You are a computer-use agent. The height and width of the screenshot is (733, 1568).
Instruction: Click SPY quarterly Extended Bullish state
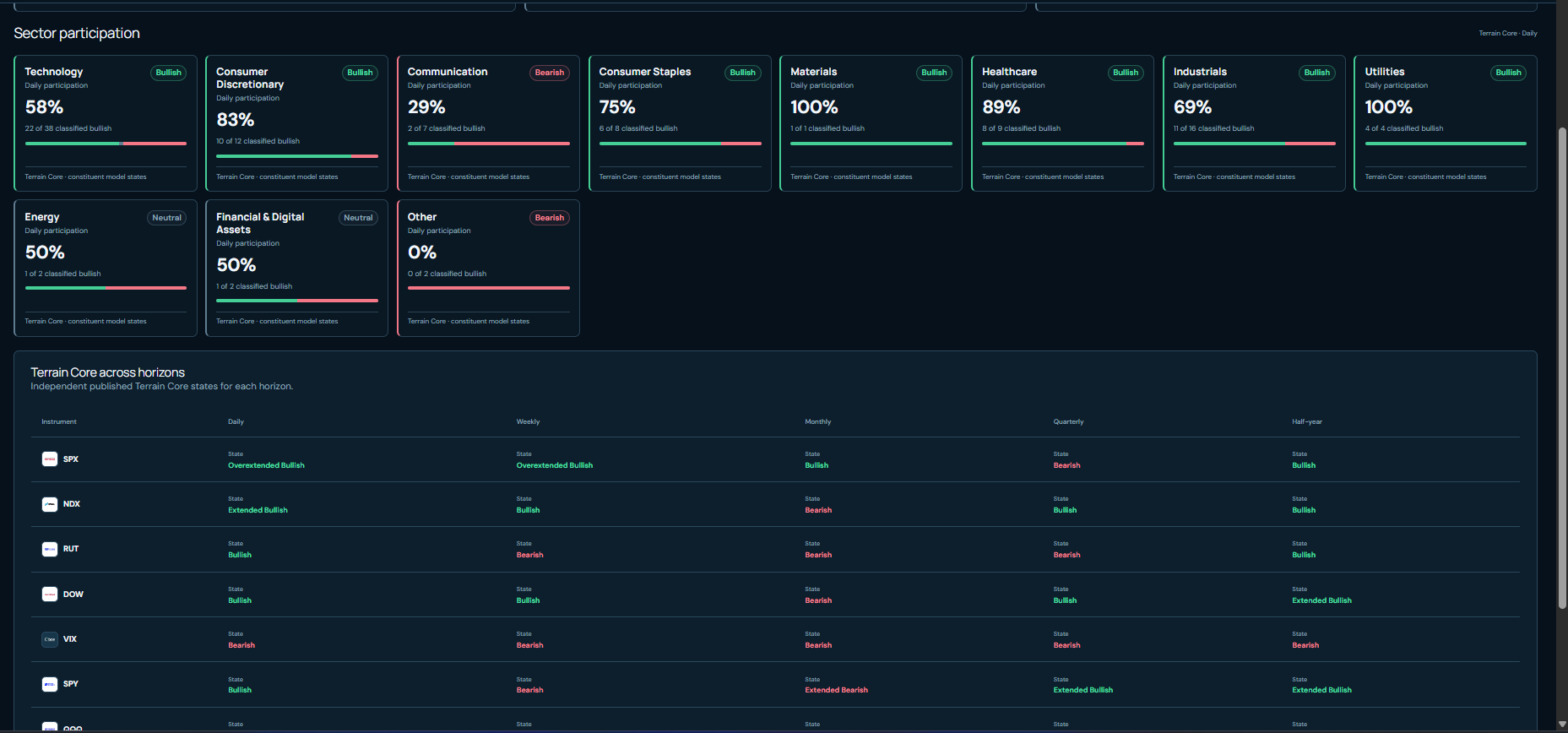[x=1082, y=690]
